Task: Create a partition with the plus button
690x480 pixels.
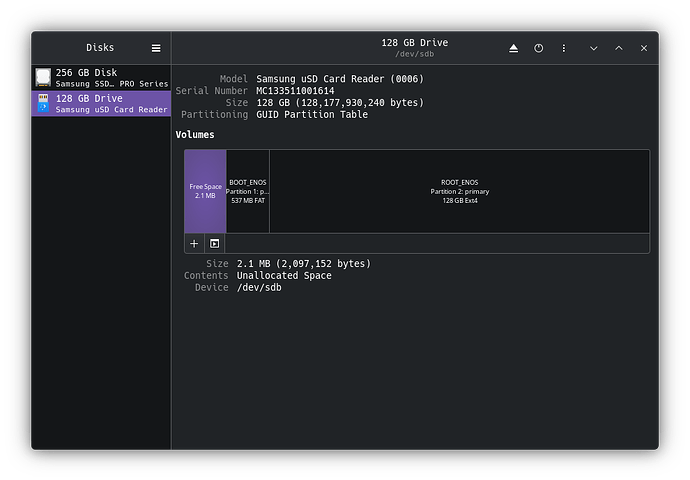Action: 194,243
